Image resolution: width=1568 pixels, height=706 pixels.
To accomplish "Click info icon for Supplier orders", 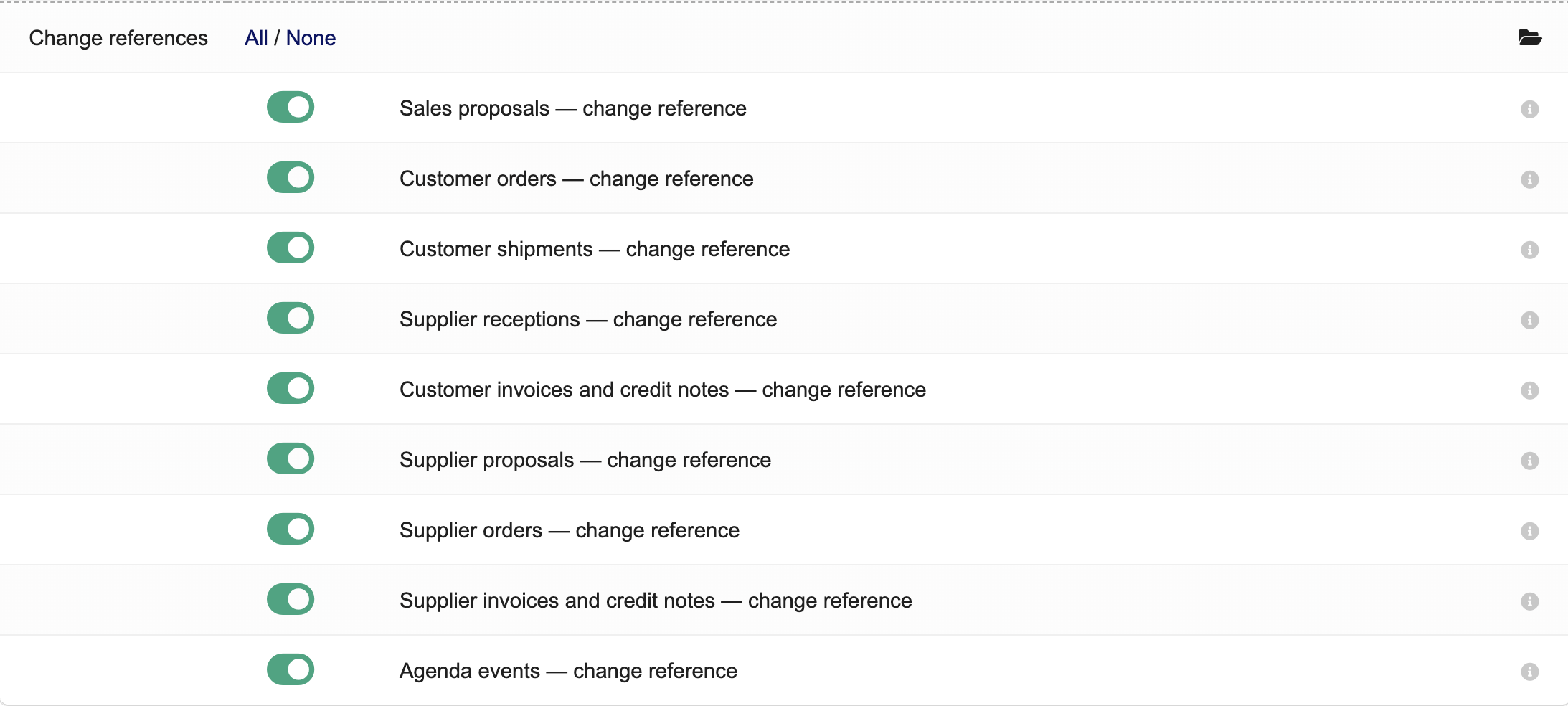I will 1529,531.
